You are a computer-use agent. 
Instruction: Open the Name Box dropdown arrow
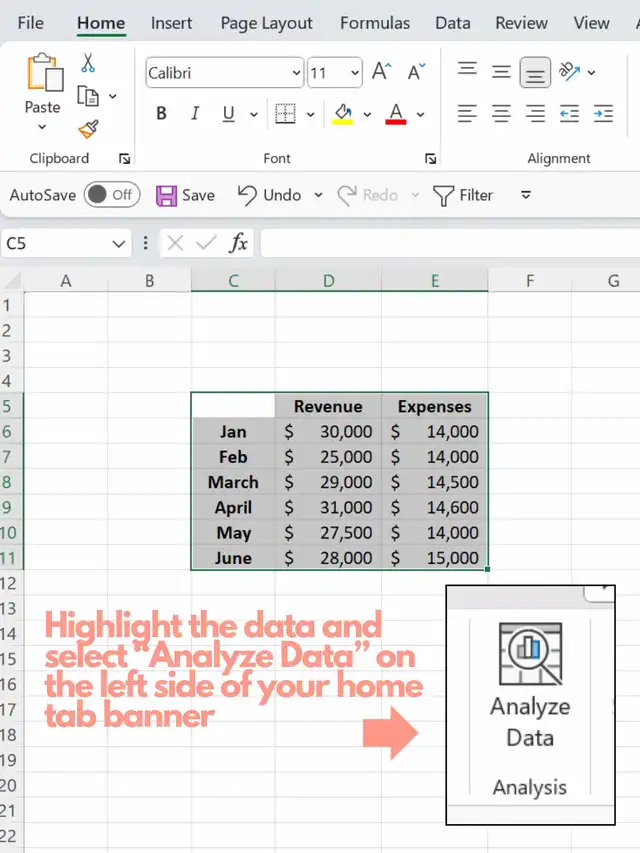[x=120, y=243]
